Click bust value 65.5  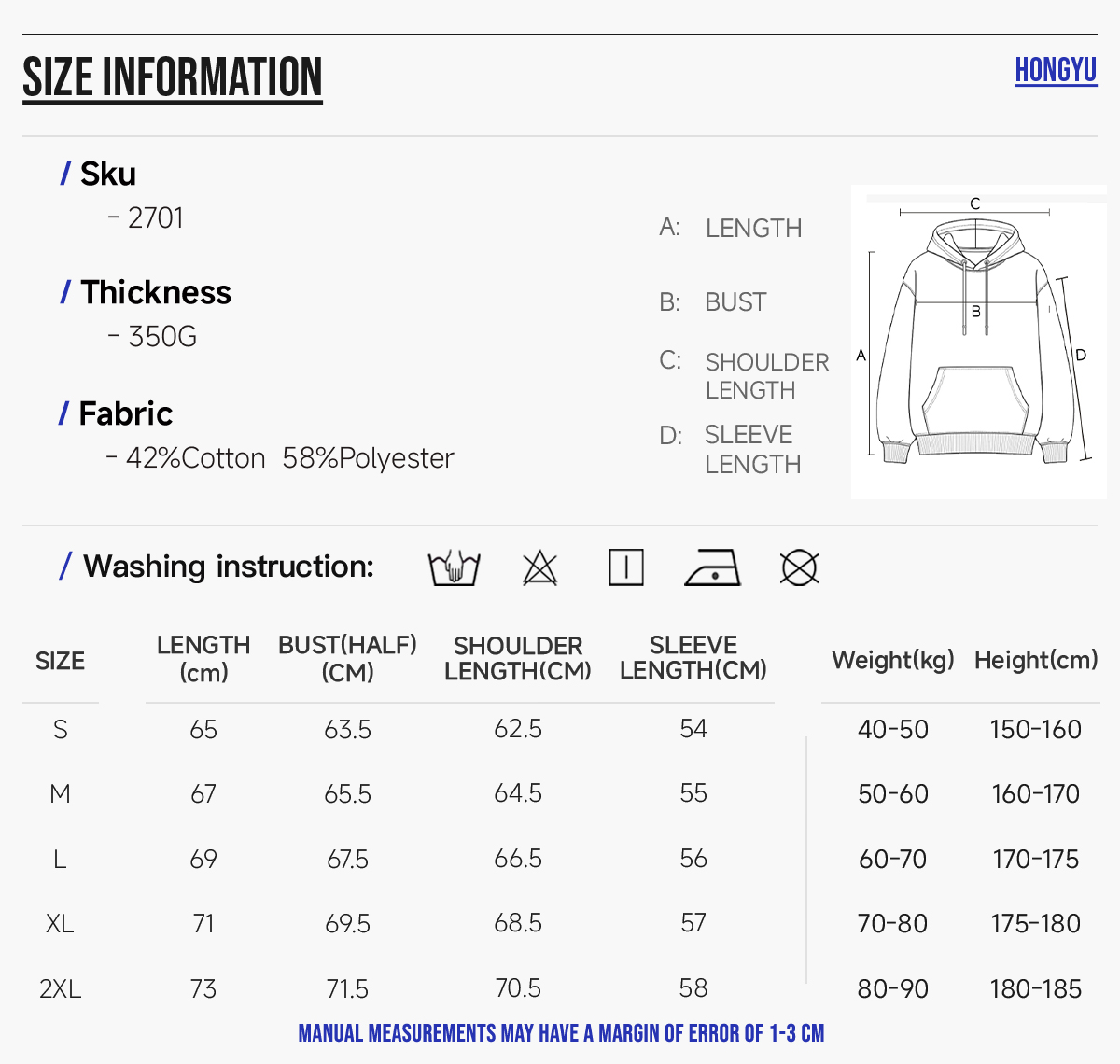[347, 793]
